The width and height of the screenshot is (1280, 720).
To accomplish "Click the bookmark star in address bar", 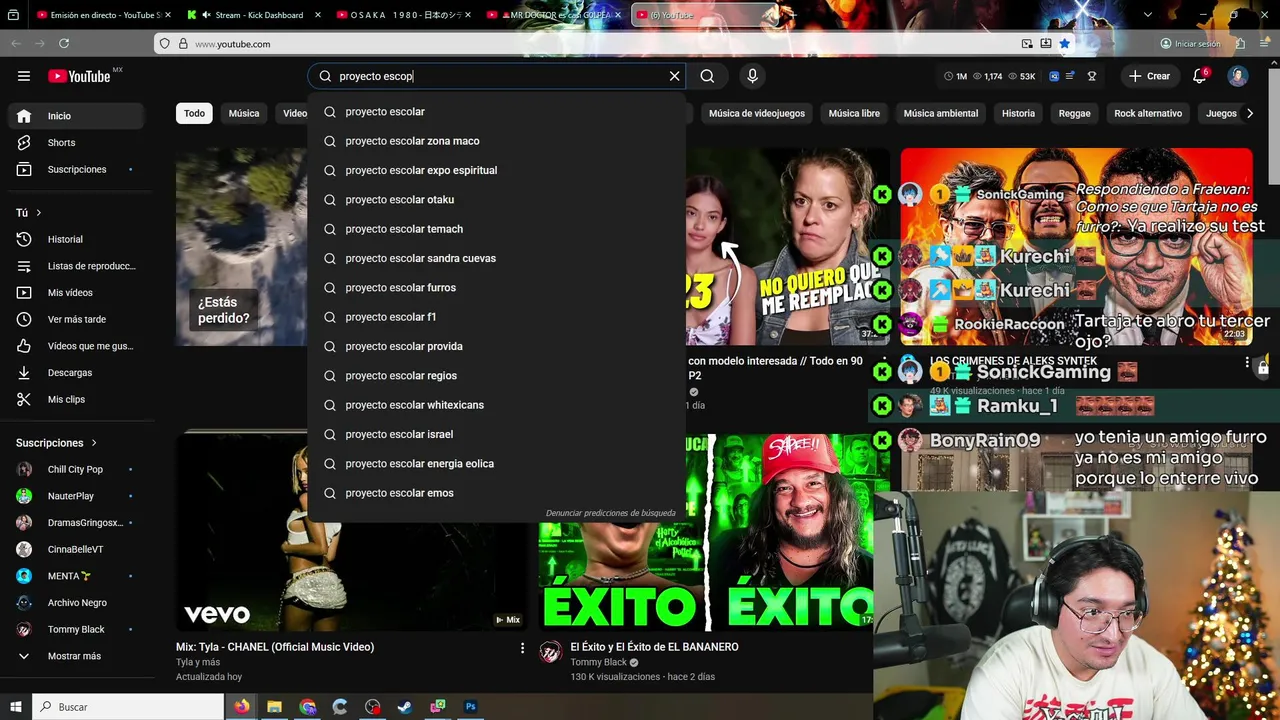I will [1064, 44].
